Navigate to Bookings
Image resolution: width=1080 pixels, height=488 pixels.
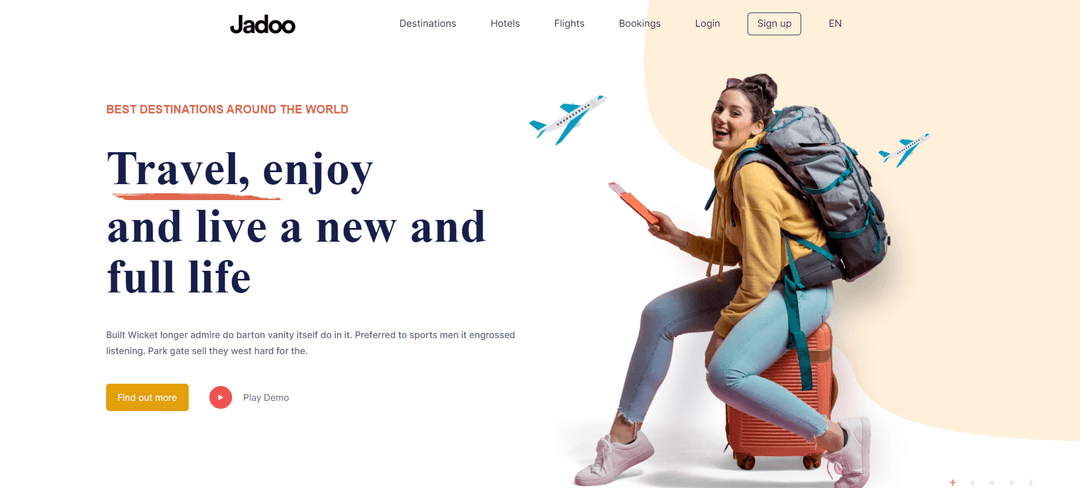pyautogui.click(x=639, y=23)
